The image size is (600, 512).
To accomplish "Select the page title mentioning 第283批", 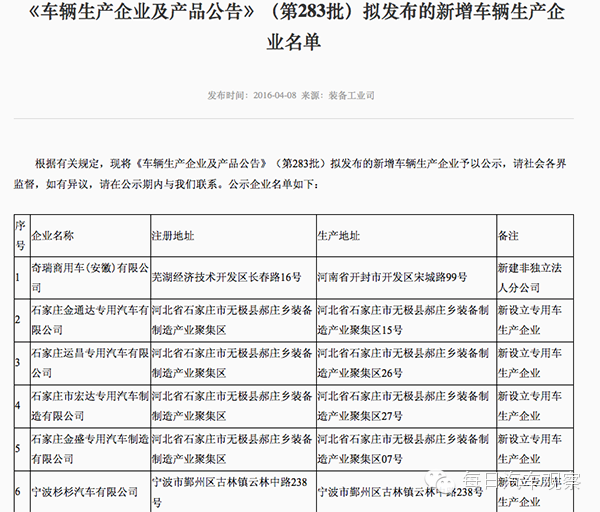I will 297,26.
